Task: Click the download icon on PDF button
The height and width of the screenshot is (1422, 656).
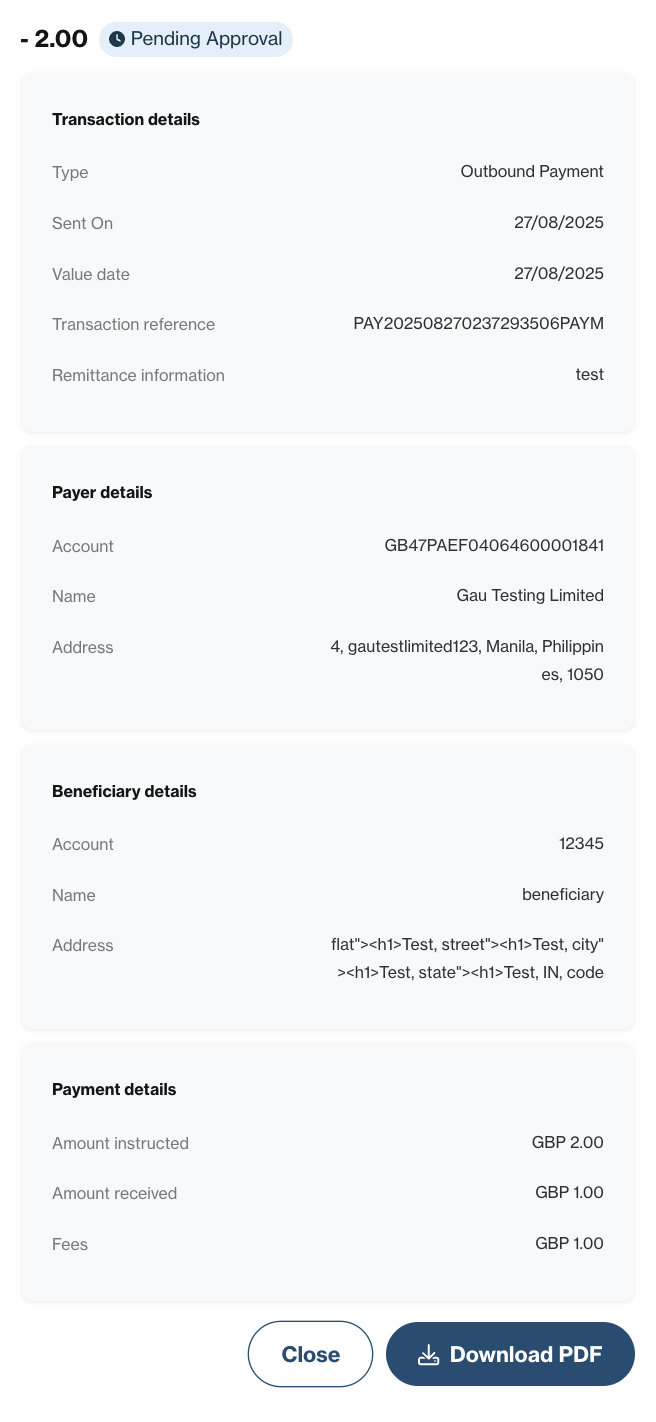Action: tap(429, 1355)
